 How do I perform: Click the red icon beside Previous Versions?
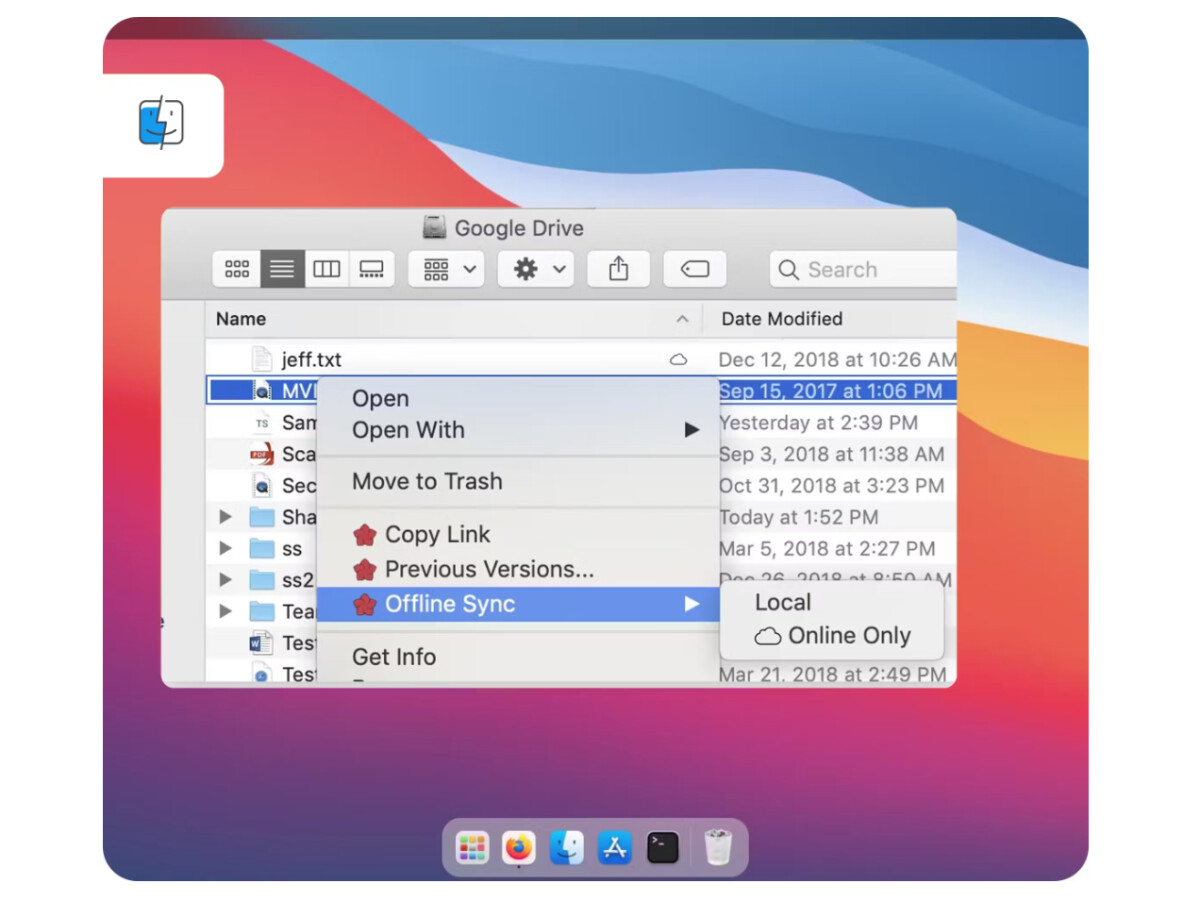coord(365,570)
